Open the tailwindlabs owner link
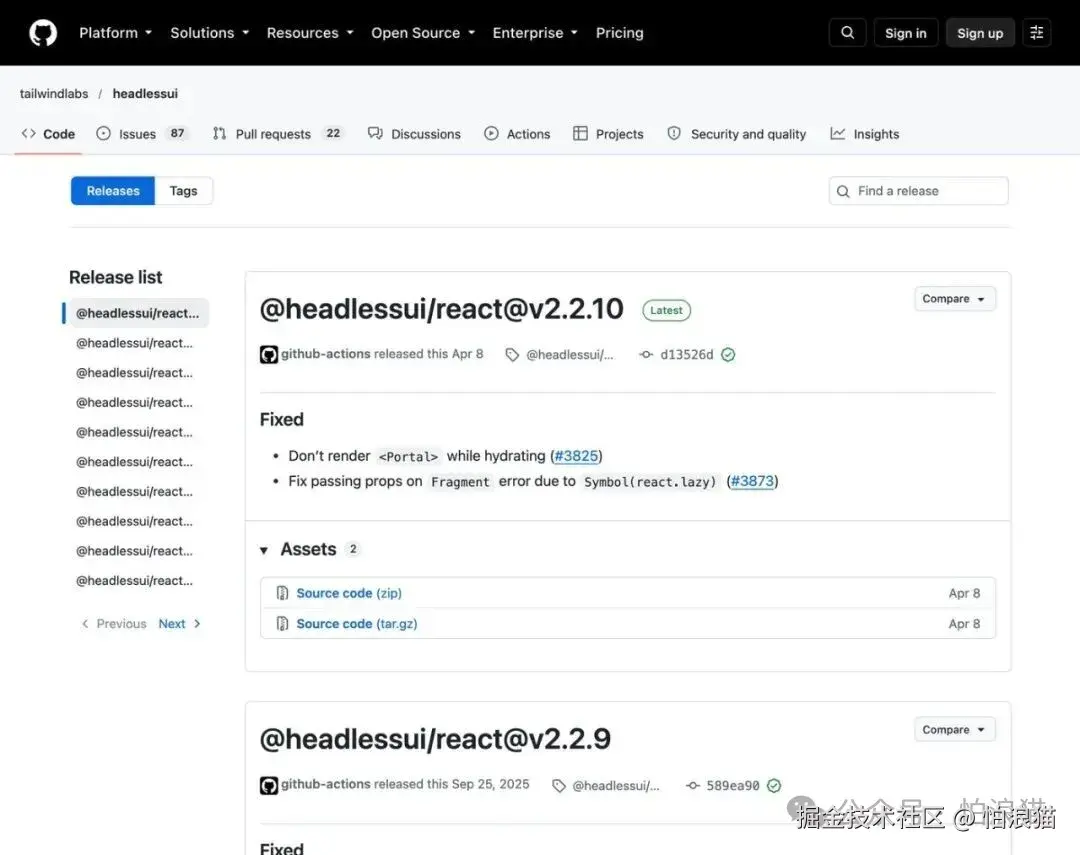 [x=54, y=94]
